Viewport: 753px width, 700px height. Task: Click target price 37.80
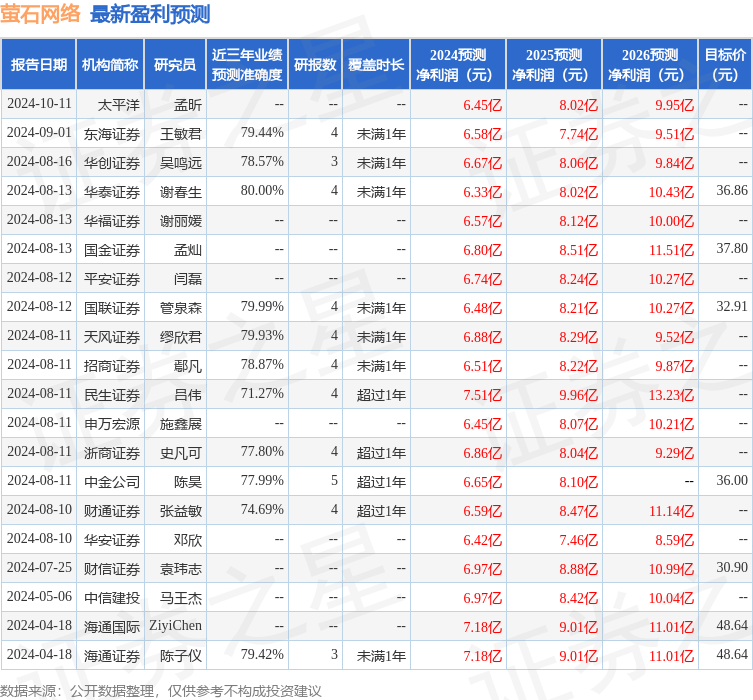coord(732,249)
